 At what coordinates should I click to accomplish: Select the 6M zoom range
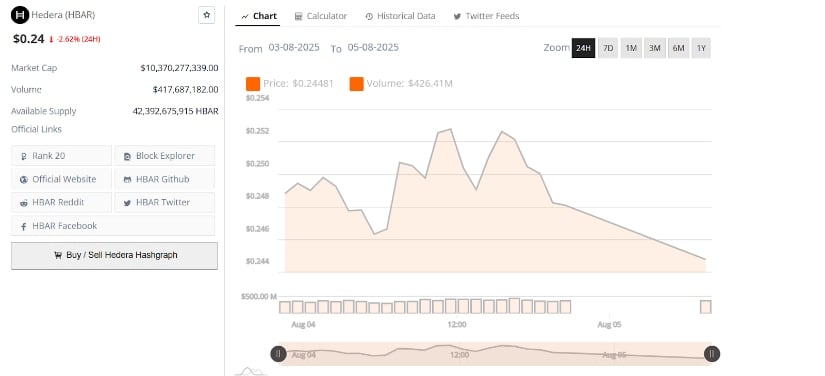pyautogui.click(x=678, y=48)
